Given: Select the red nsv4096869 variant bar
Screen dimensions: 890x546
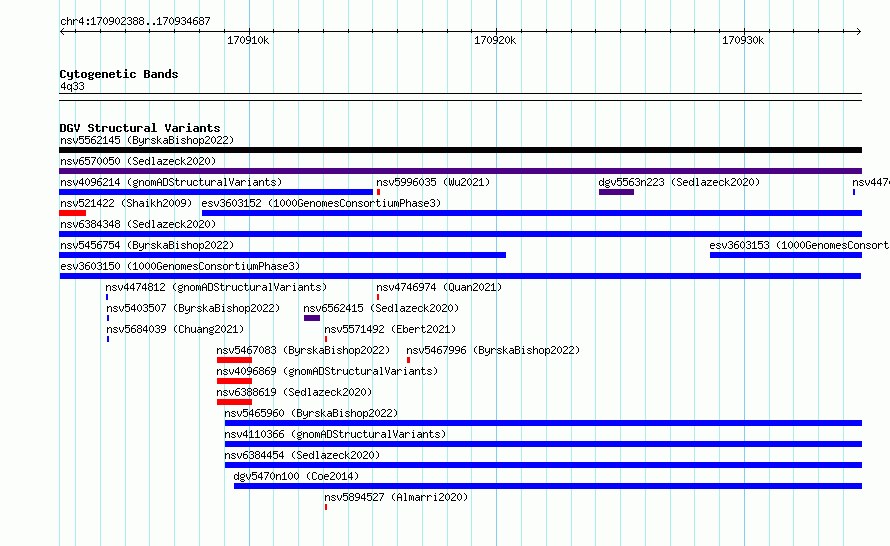Looking at the screenshot, I should 234,381.
